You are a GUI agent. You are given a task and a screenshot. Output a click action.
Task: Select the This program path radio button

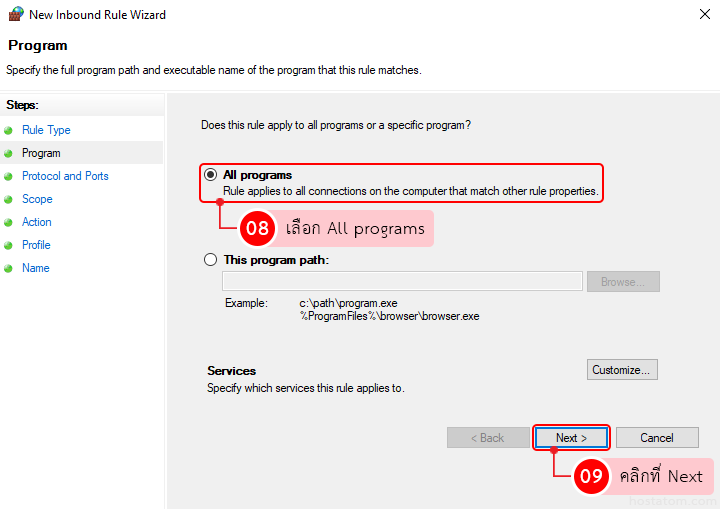tap(210, 260)
